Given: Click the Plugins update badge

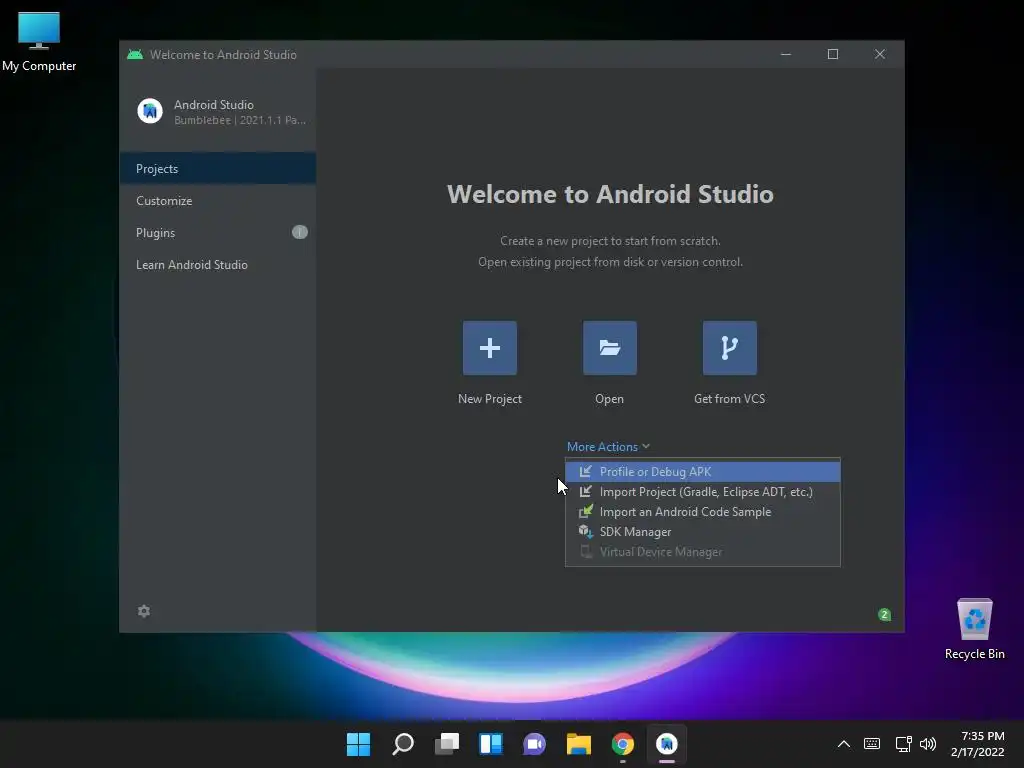Looking at the screenshot, I should [300, 232].
